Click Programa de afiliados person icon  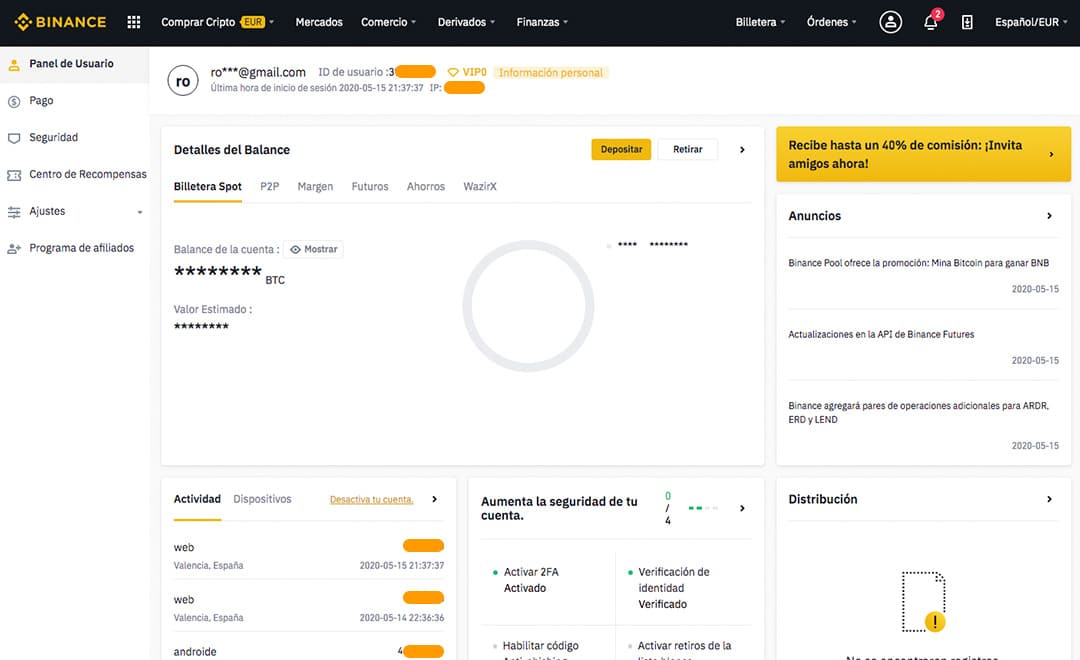(14, 249)
